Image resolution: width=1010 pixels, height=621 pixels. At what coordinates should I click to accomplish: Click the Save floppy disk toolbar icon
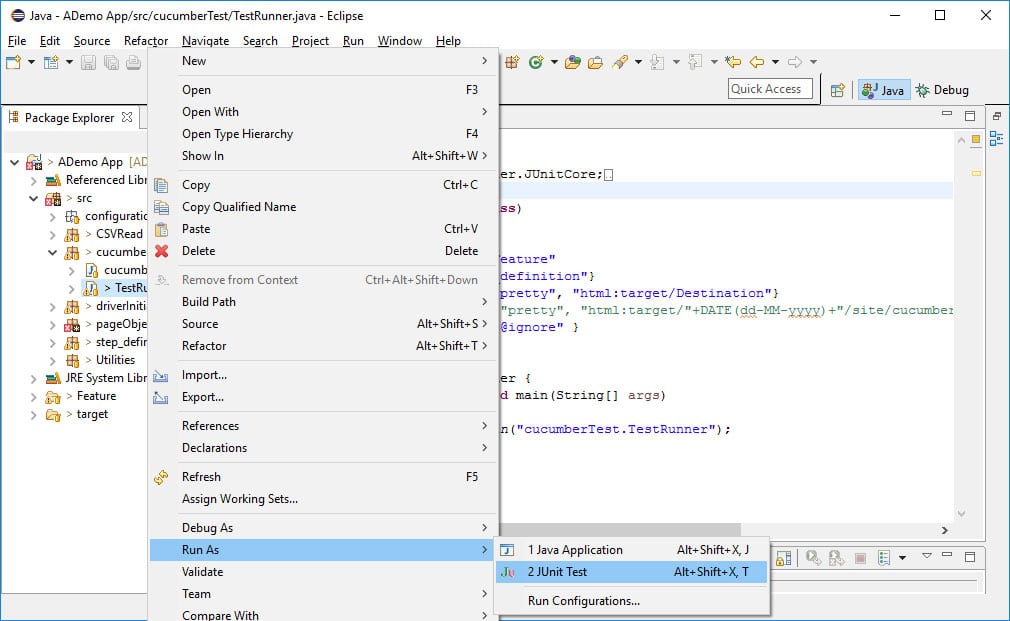88,62
